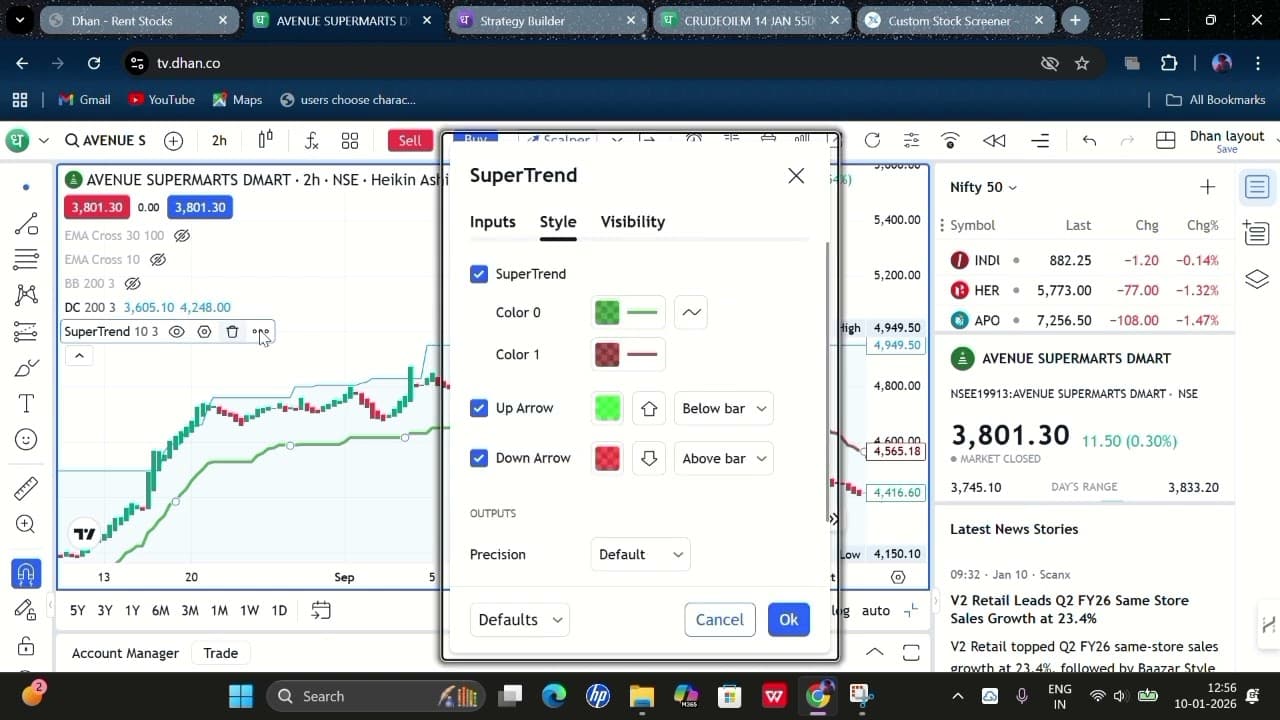
Task: Switch to the Inputs tab
Action: 493,222
